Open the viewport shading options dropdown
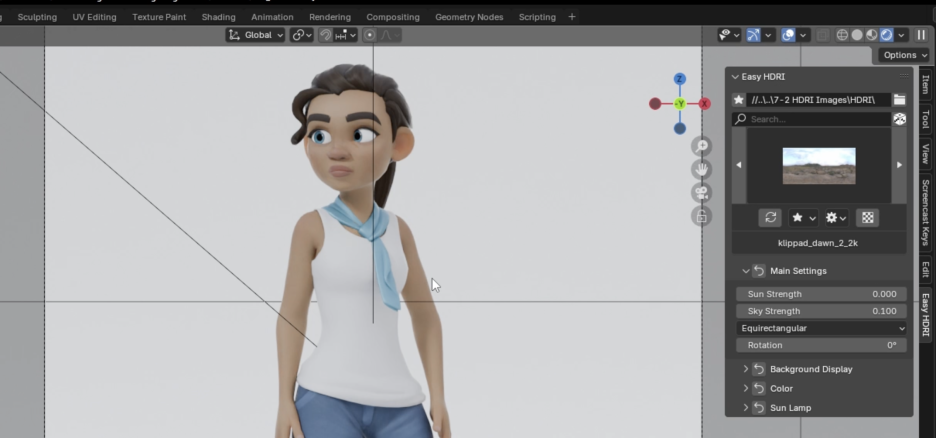Screen dimensions: 936x438 coord(901,35)
